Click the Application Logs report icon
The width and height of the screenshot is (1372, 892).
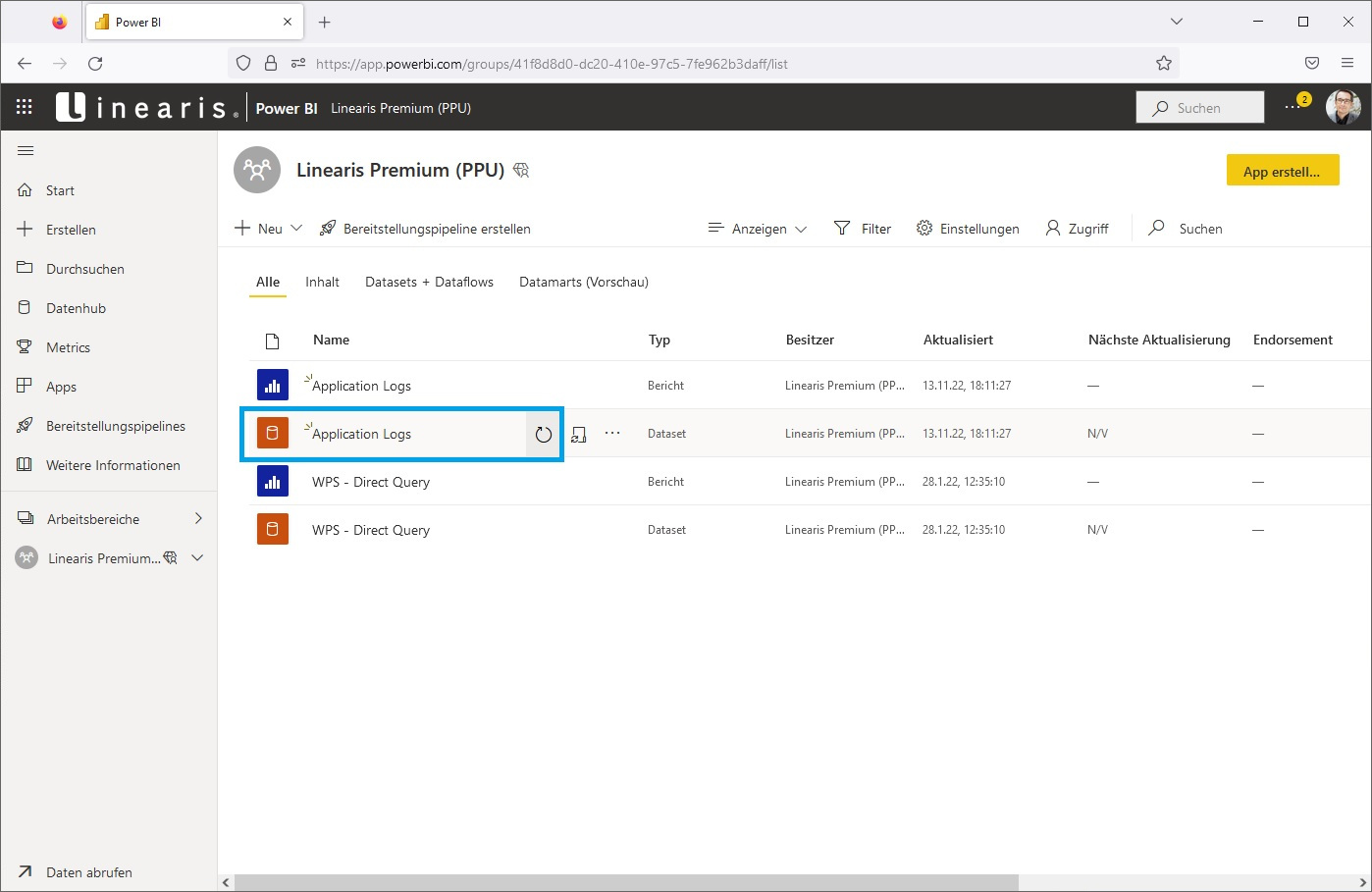coord(272,385)
